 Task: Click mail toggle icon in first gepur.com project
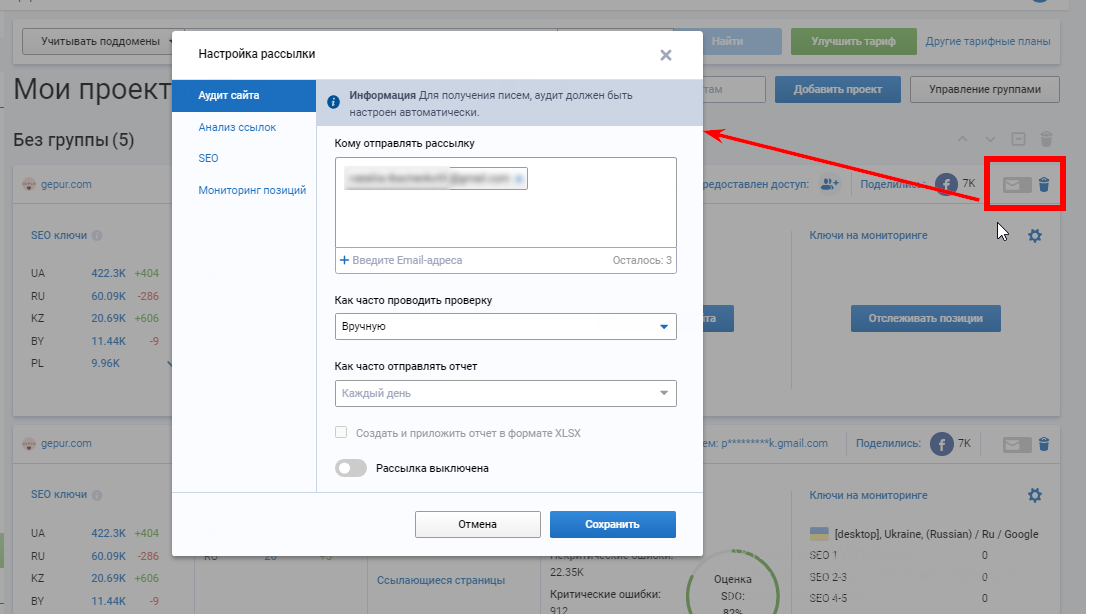(x=1017, y=184)
